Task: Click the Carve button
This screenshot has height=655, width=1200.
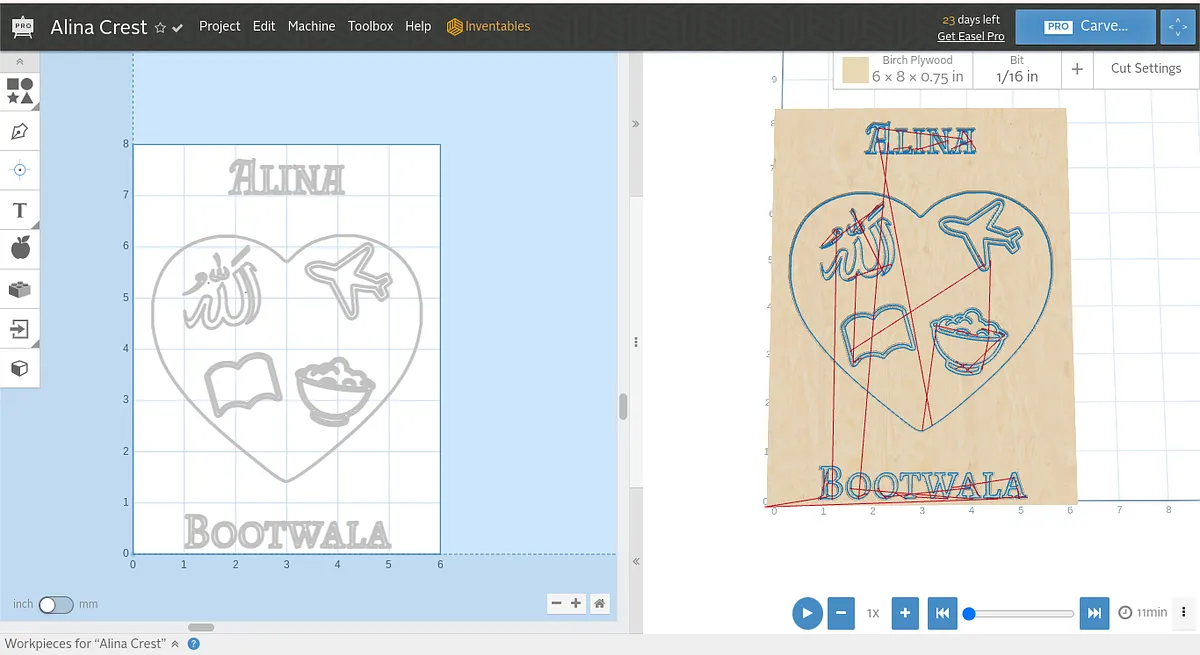Action: [x=1085, y=27]
